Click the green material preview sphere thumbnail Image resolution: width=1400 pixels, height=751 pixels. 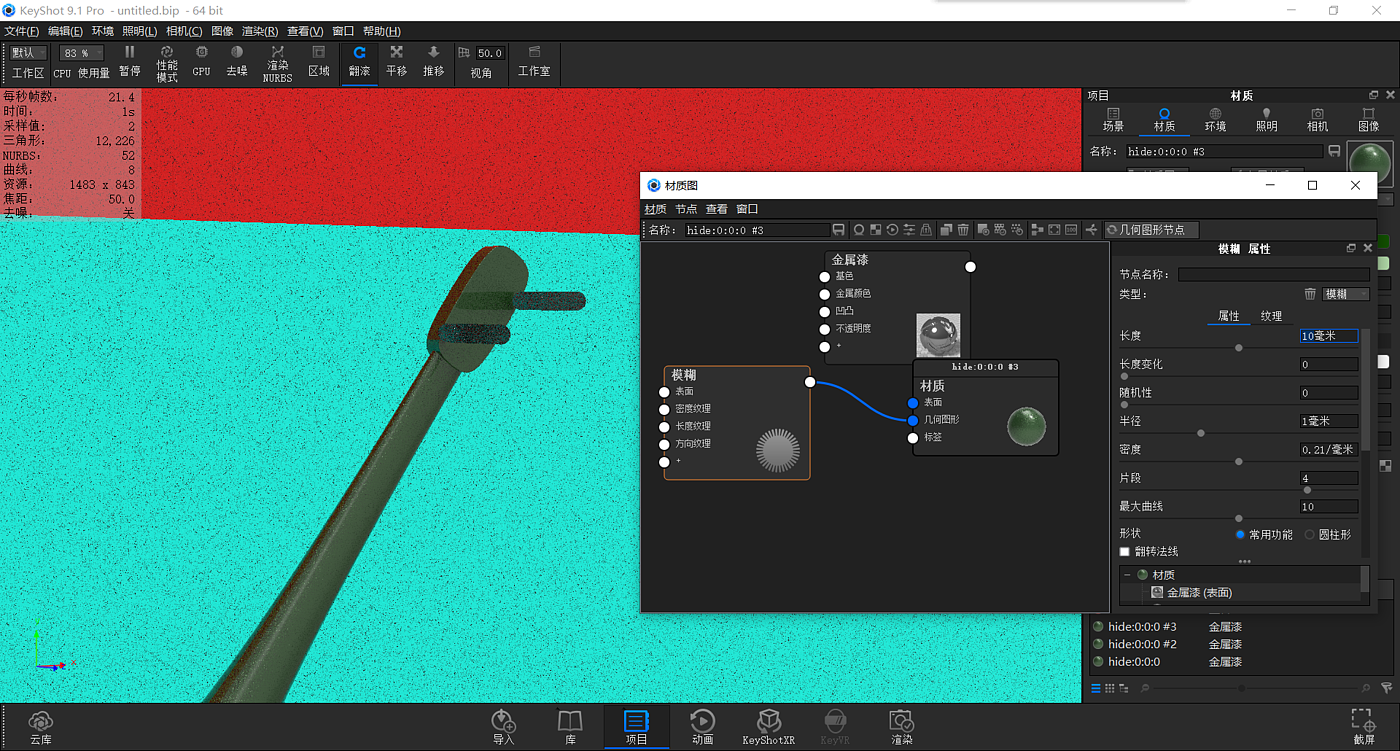click(1370, 162)
